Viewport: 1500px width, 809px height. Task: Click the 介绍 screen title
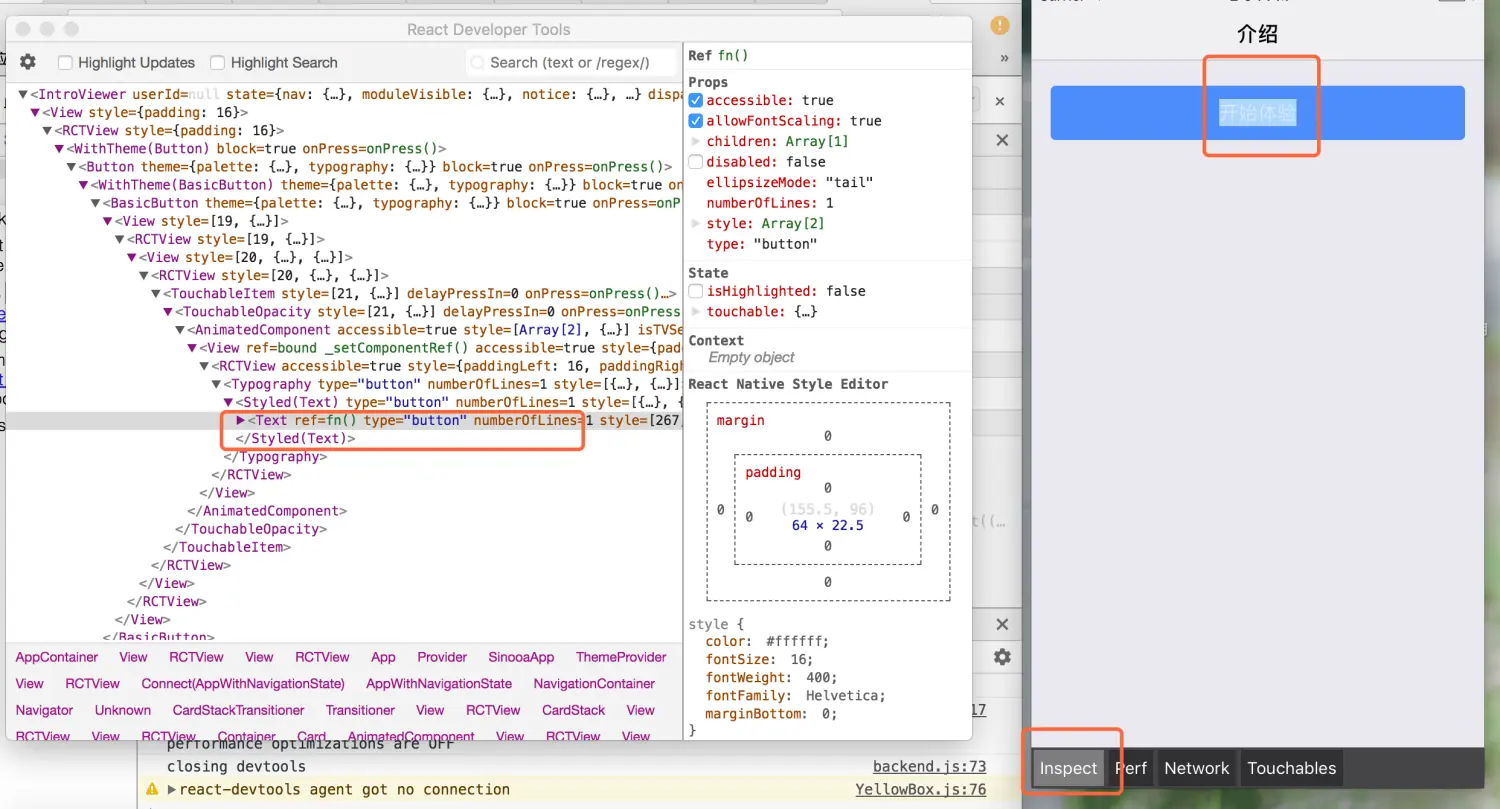1257,34
